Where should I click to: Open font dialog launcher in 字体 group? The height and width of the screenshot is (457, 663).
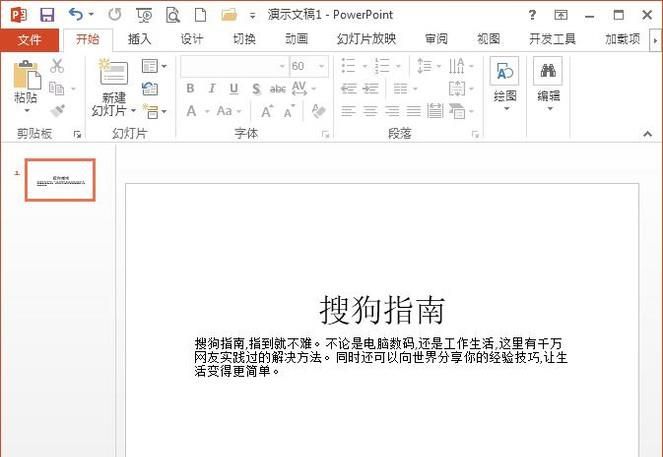tap(325, 134)
